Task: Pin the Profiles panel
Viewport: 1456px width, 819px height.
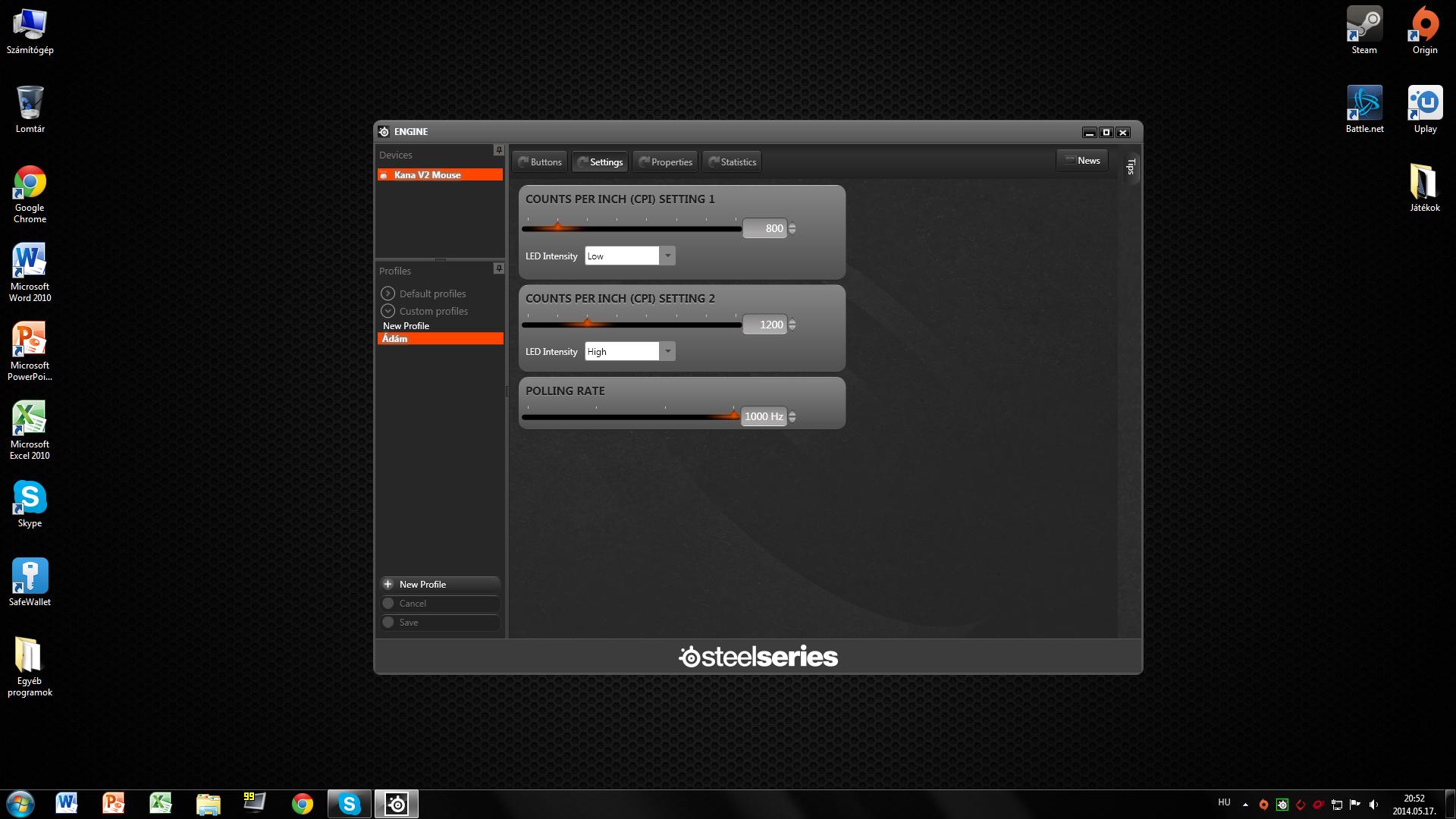Action: 498,268
